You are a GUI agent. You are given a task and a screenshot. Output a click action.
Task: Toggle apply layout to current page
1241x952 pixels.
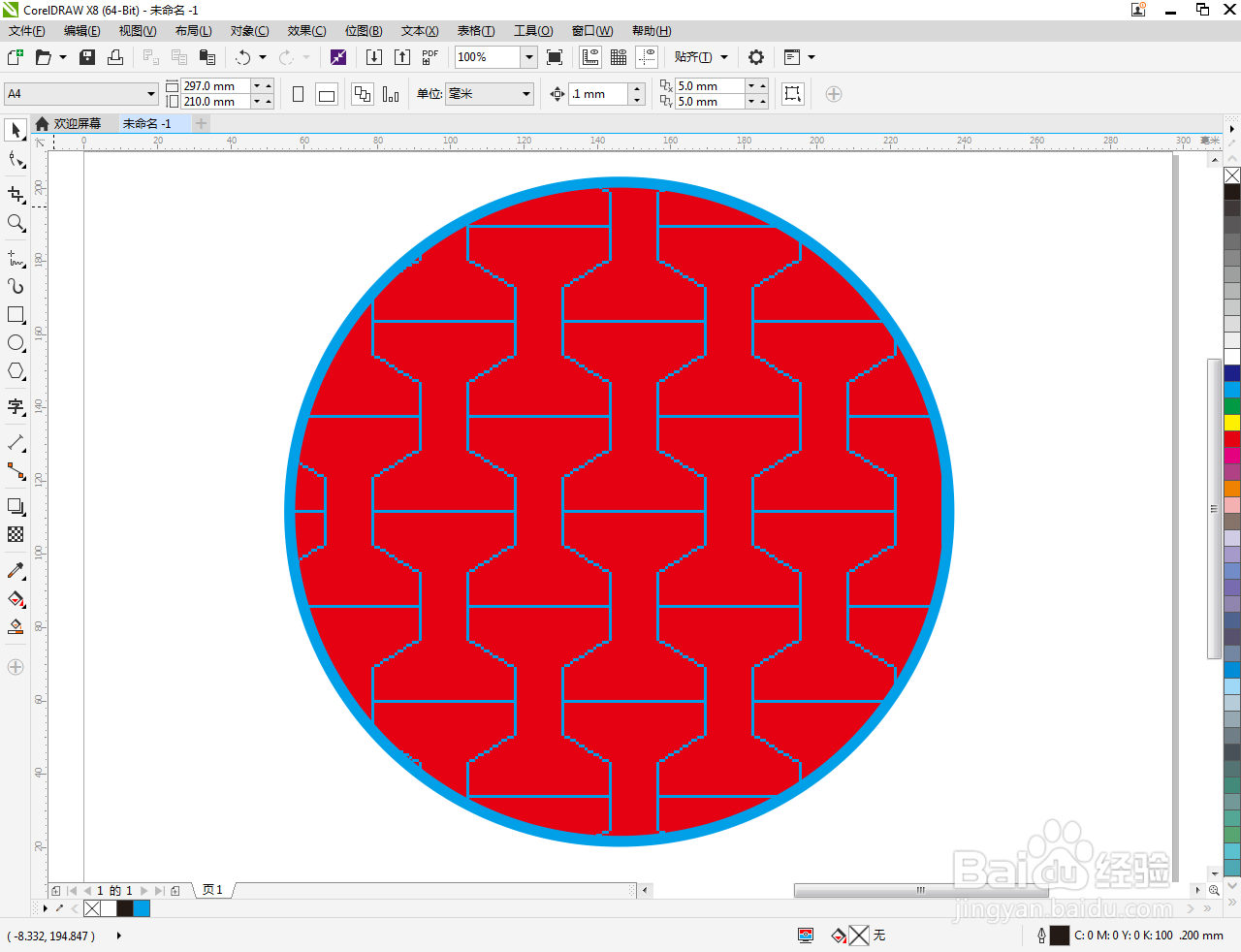[391, 94]
